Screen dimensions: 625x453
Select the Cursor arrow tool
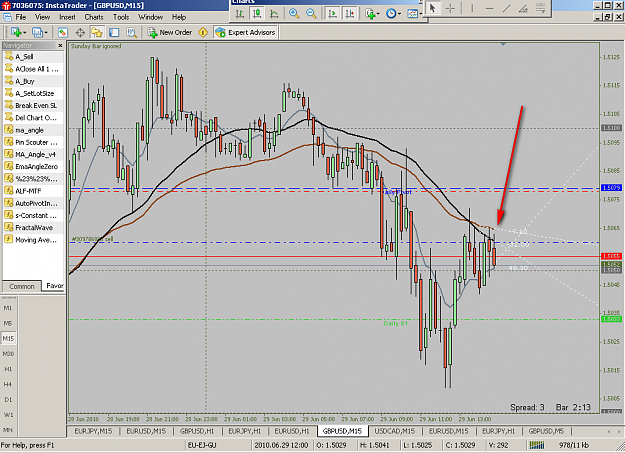coord(432,8)
